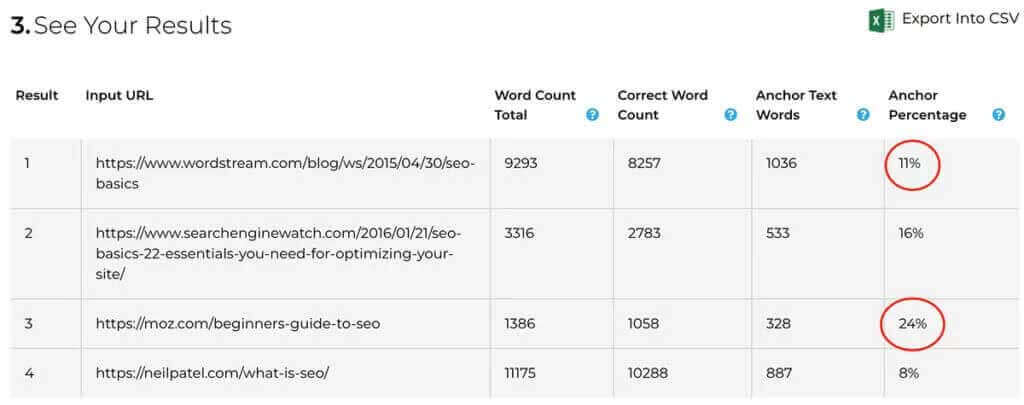Click the Export Into CSV link
Viewport: 1024px width, 405px height.
point(960,19)
